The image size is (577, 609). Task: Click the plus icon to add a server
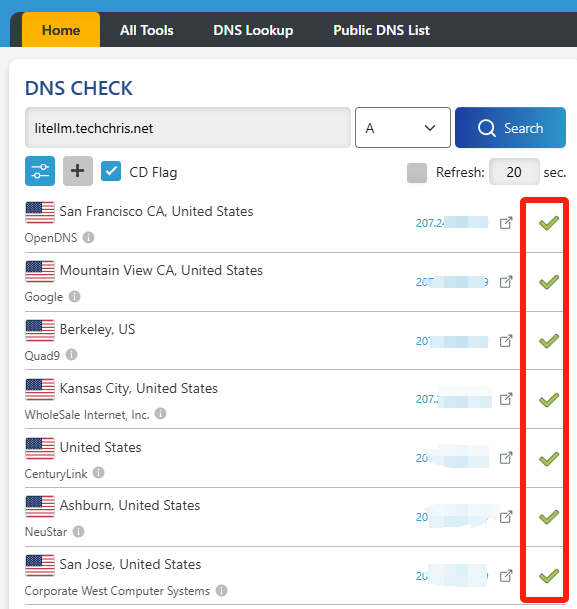point(78,171)
